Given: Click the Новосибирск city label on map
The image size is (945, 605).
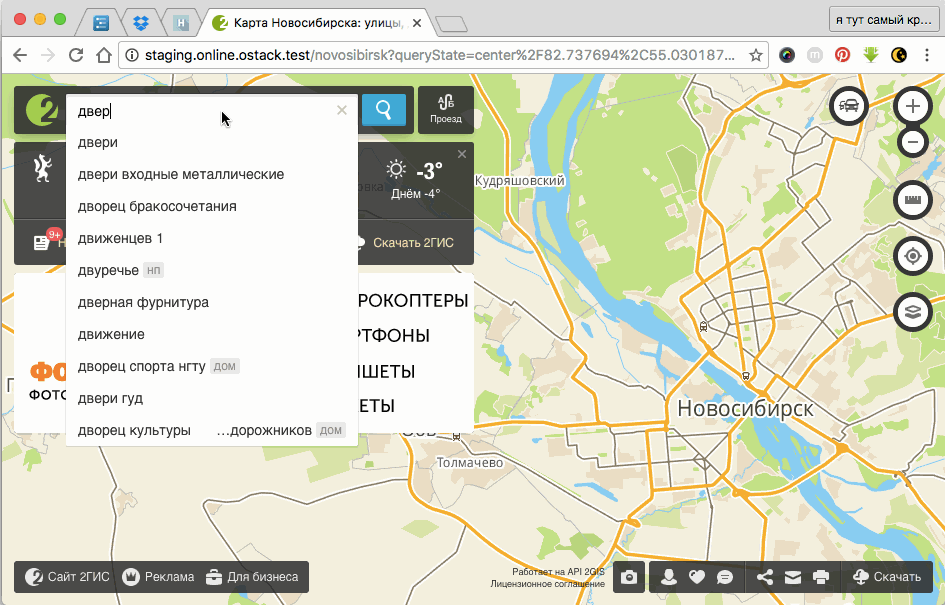Looking at the screenshot, I should [745, 409].
